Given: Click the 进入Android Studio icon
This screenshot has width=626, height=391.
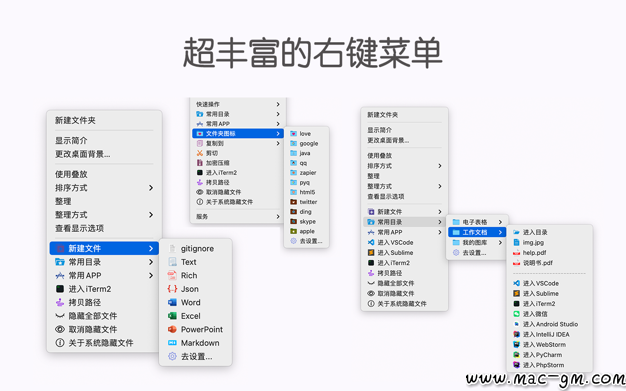Looking at the screenshot, I should [516, 324].
